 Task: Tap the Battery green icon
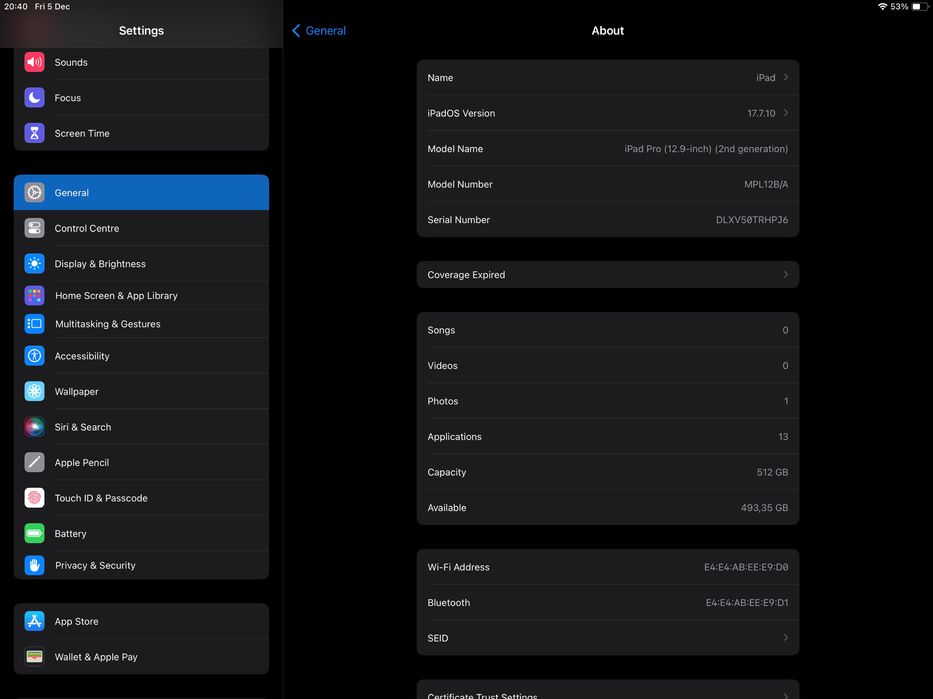[x=35, y=533]
